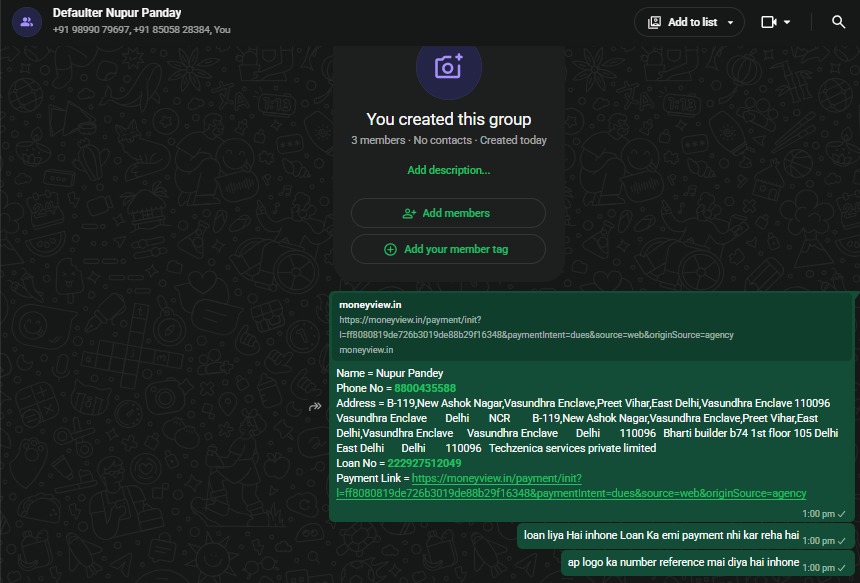Click message 'ap logo ka number reference'
The image size is (860, 583).
point(683,562)
